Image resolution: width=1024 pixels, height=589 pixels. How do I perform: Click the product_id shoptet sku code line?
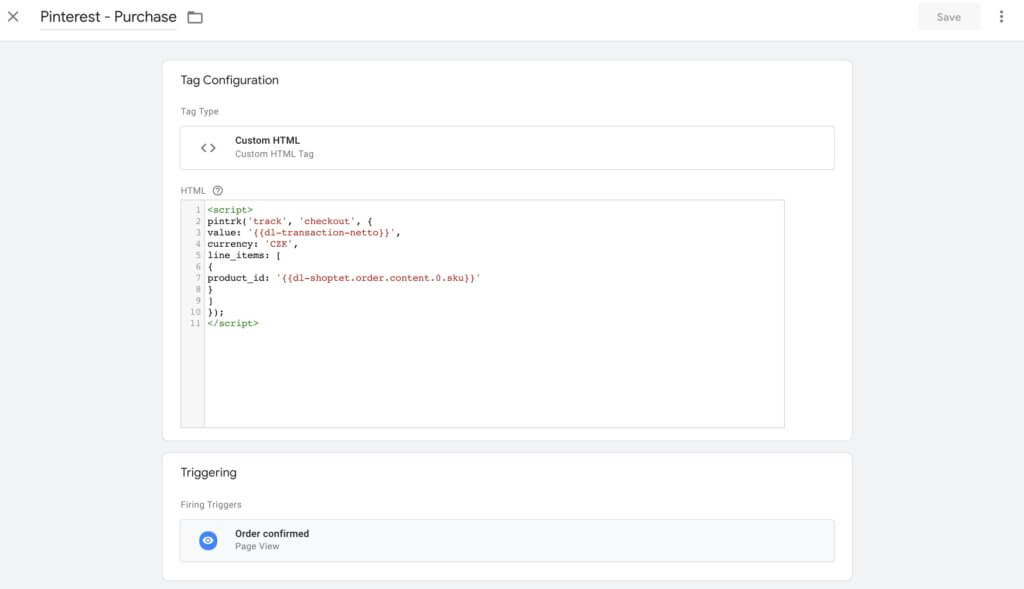pos(344,278)
